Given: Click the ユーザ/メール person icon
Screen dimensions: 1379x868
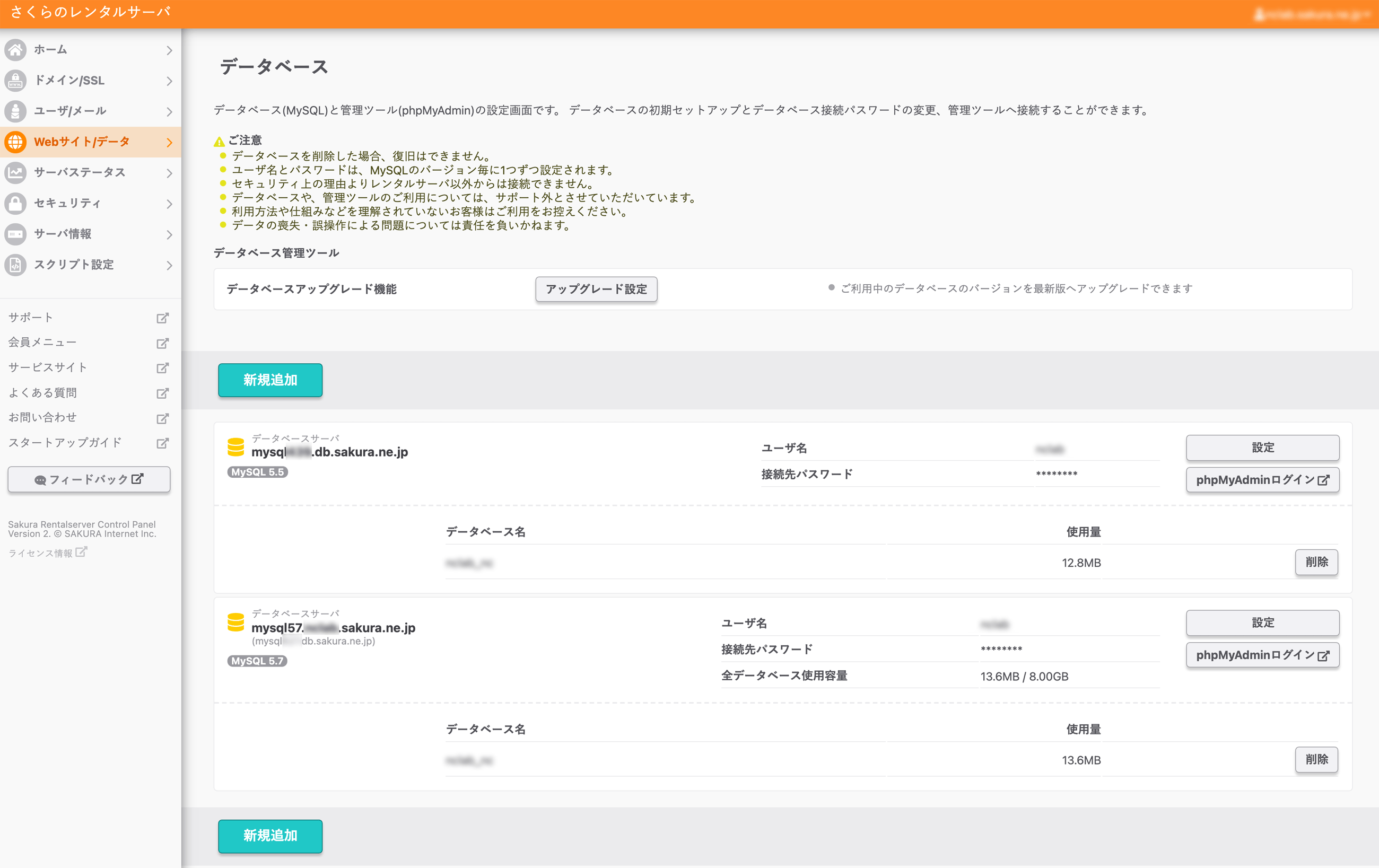Looking at the screenshot, I should coord(15,111).
